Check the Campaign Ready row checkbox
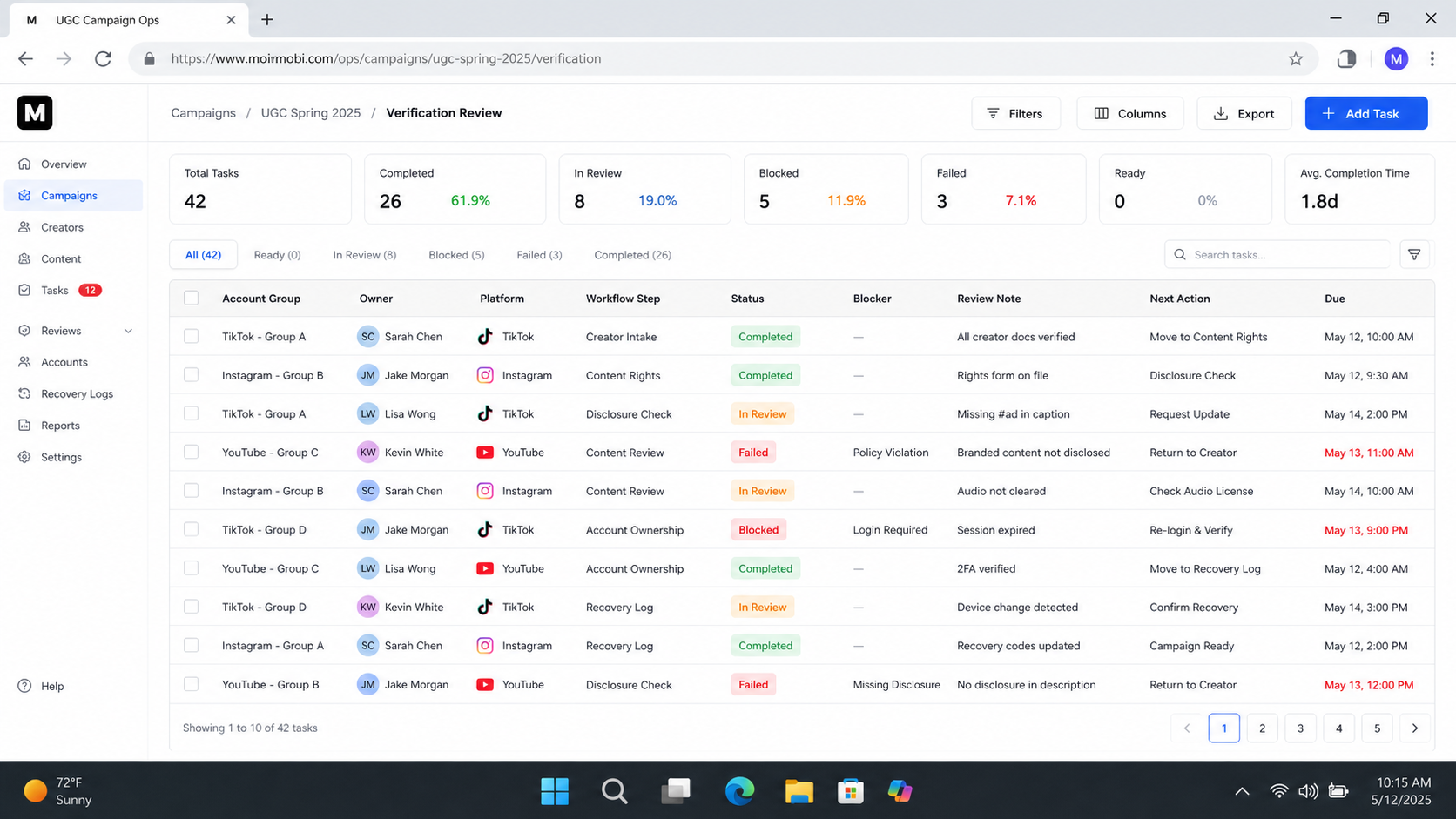The image size is (1456, 819). click(x=191, y=645)
